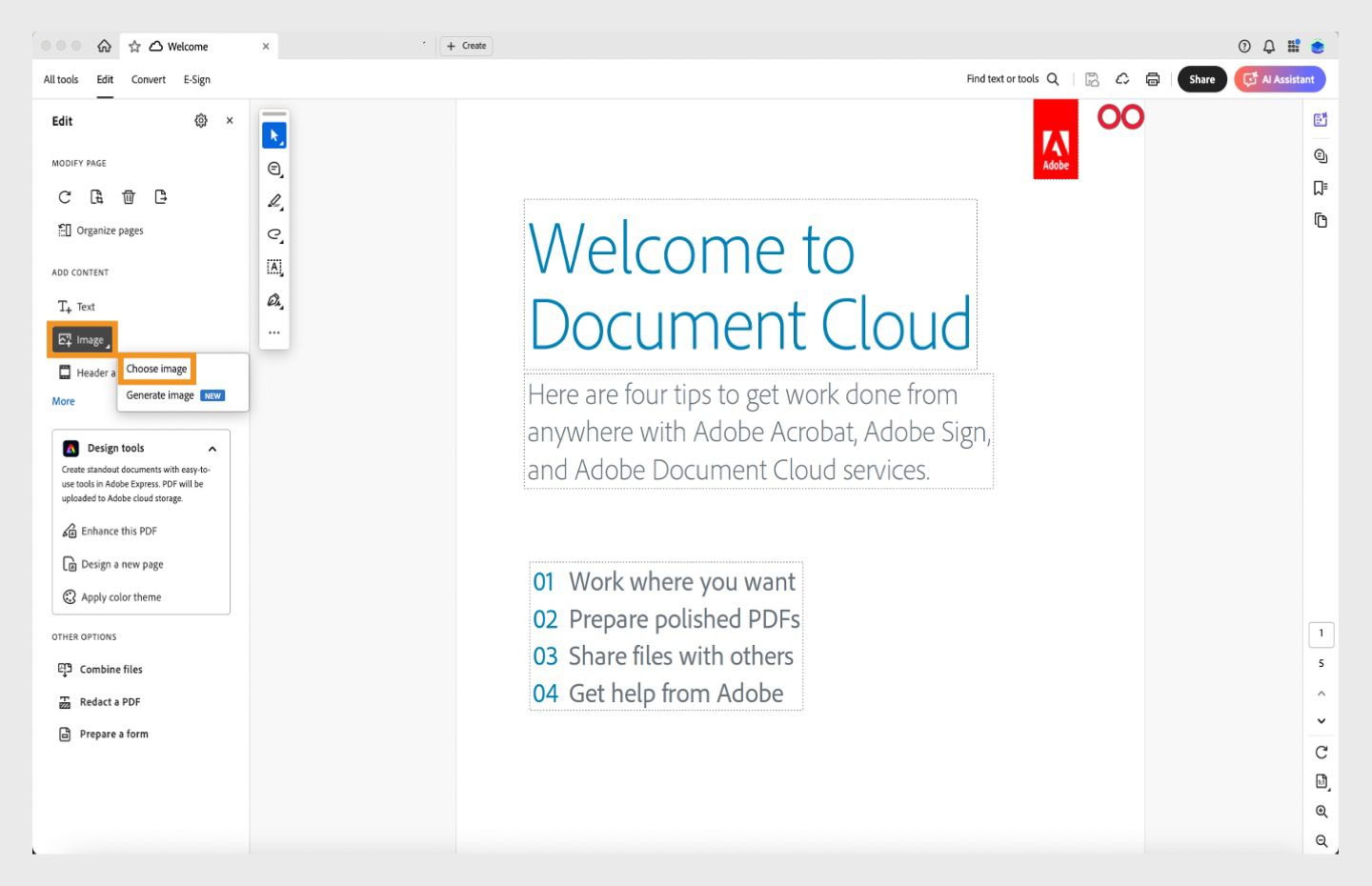Select the arrow selection tool
This screenshot has width=1372, height=886.
pyautogui.click(x=274, y=134)
